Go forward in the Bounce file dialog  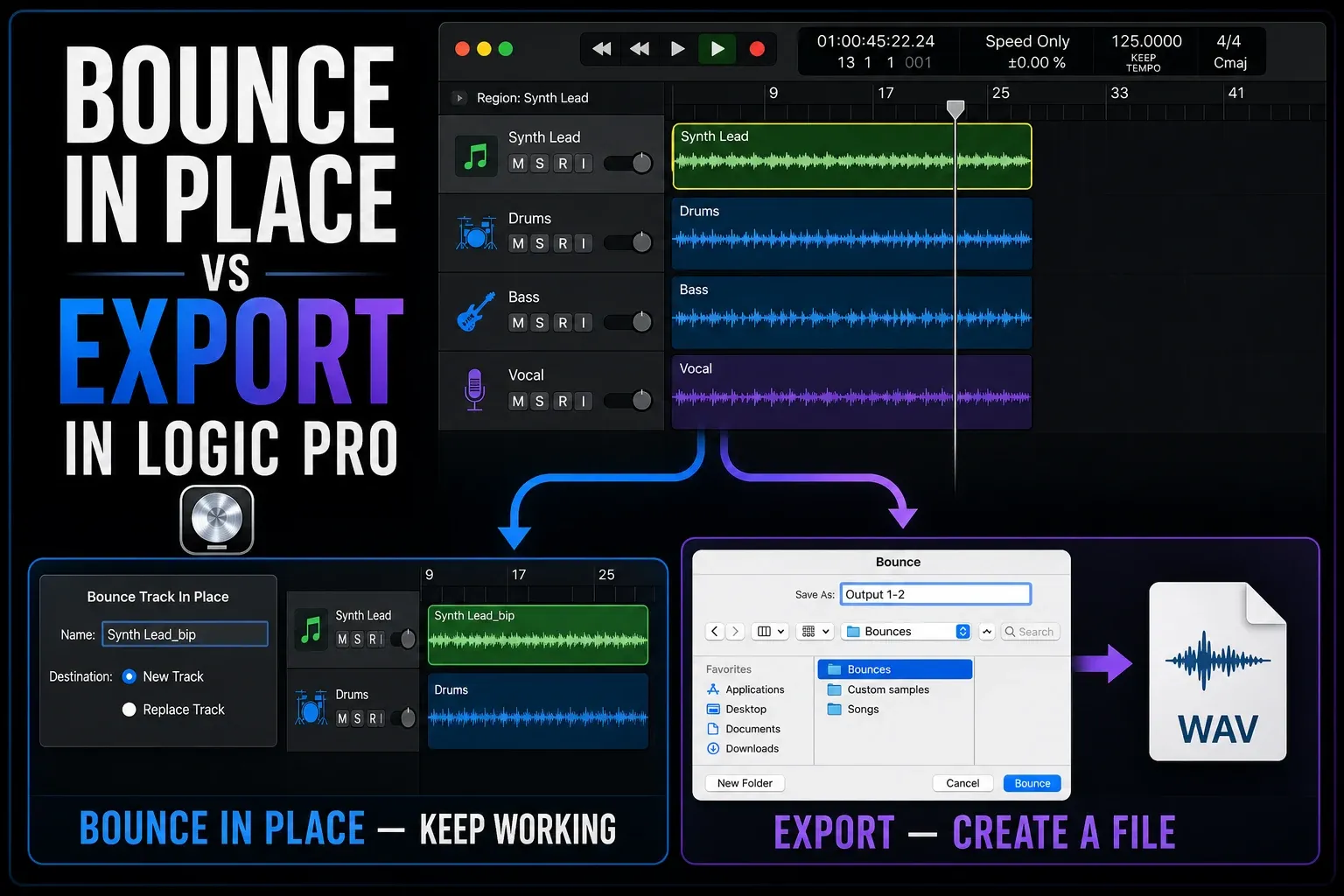point(735,632)
